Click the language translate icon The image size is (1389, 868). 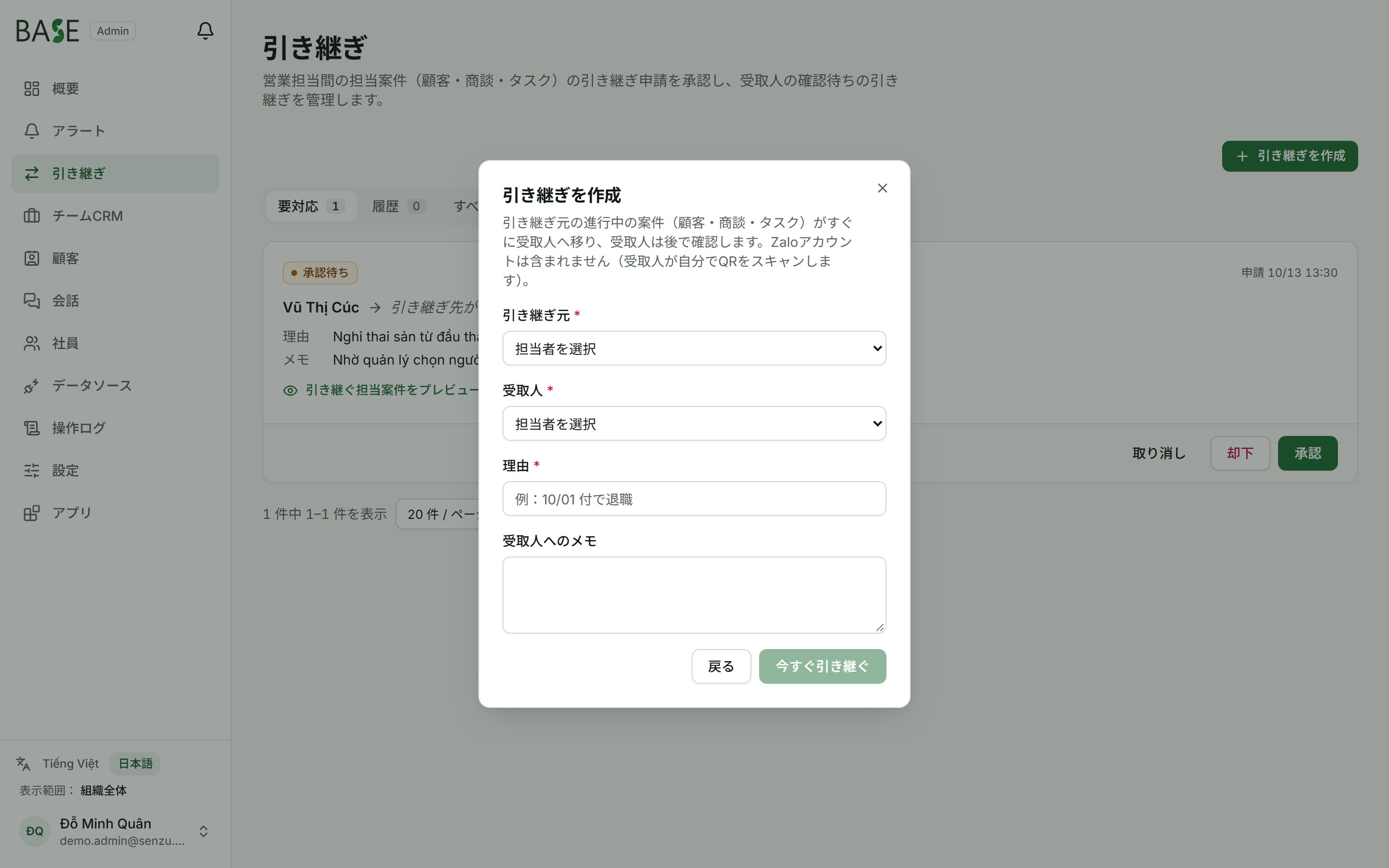(x=23, y=763)
